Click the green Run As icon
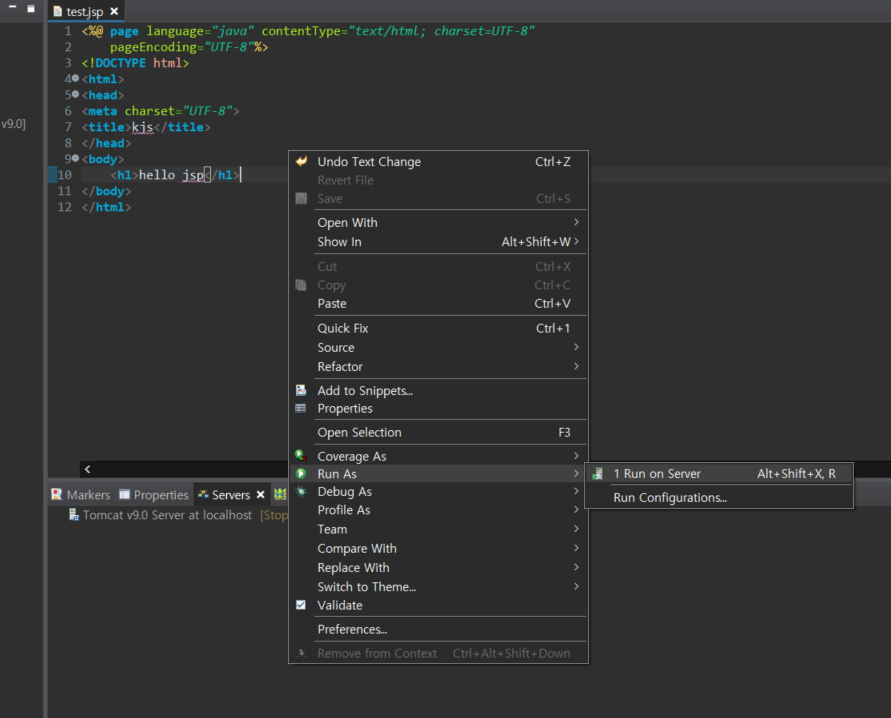 click(301, 474)
